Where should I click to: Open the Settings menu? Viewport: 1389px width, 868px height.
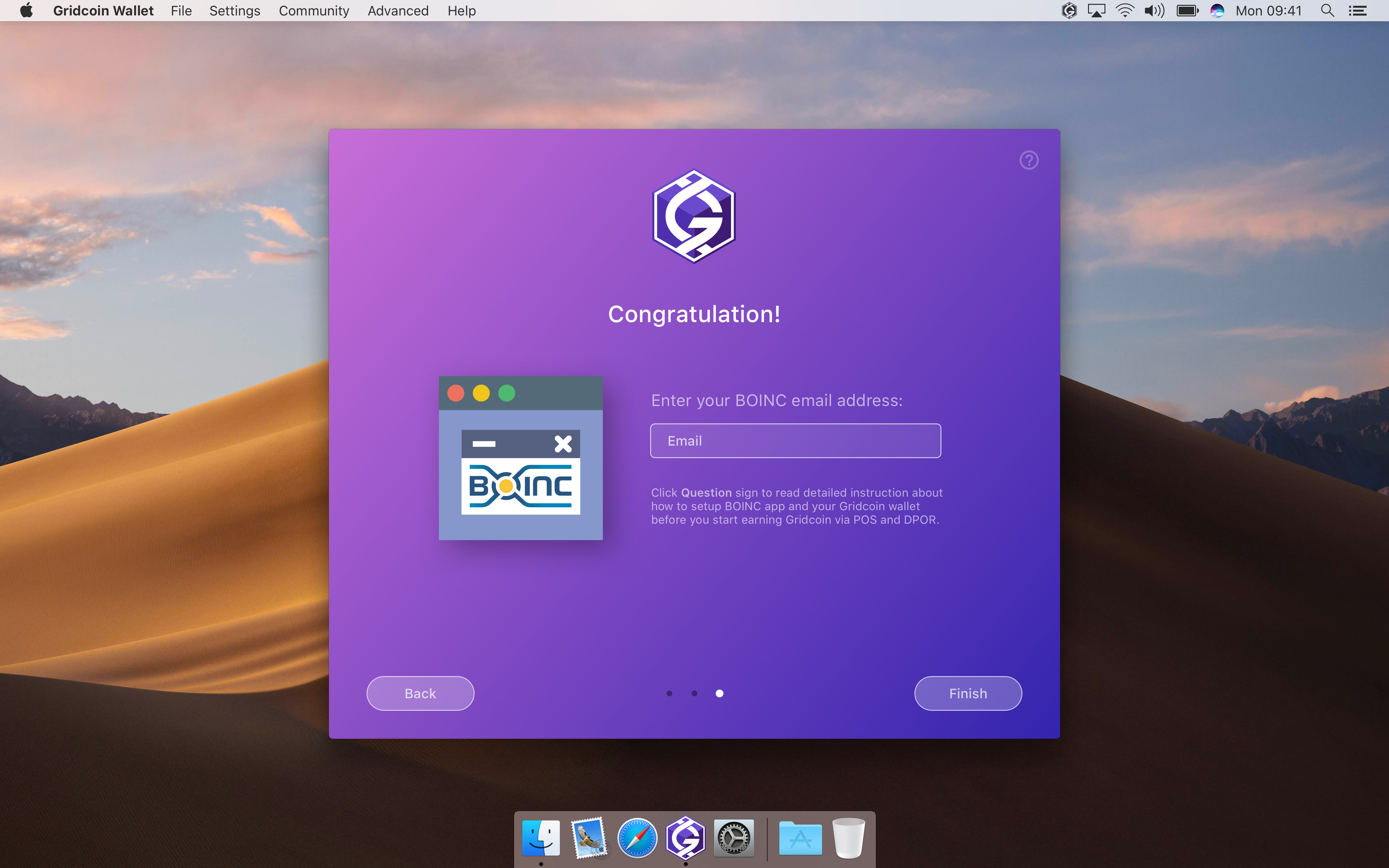click(235, 10)
